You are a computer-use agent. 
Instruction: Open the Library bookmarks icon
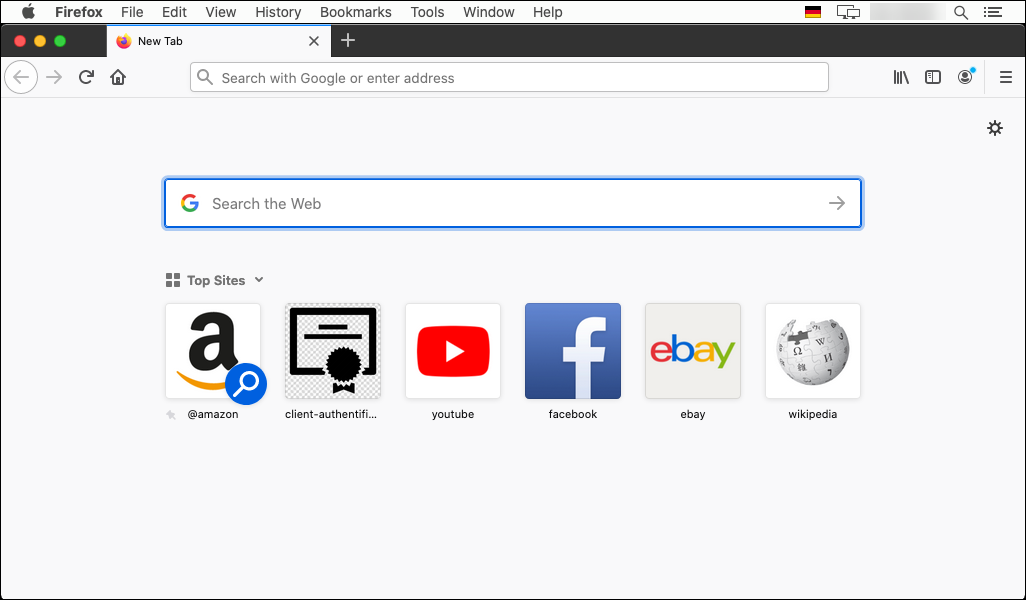[x=901, y=77]
